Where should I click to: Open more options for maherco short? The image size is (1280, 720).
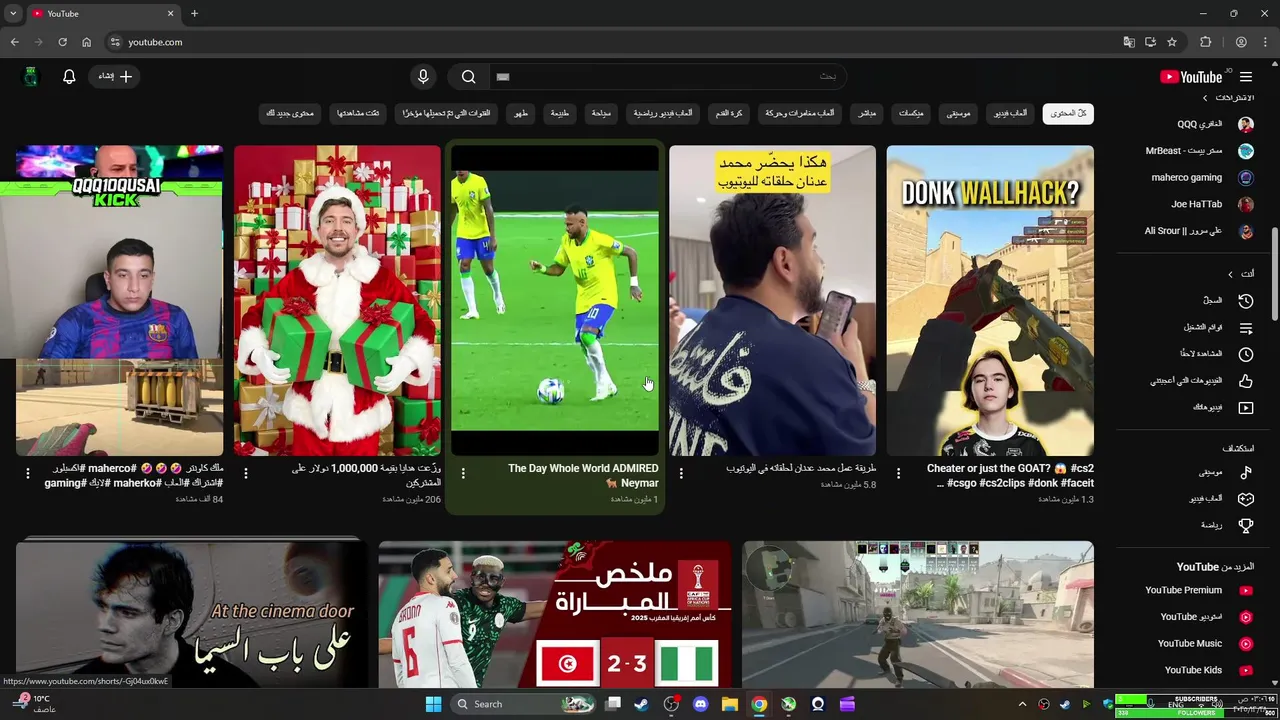tap(28, 474)
